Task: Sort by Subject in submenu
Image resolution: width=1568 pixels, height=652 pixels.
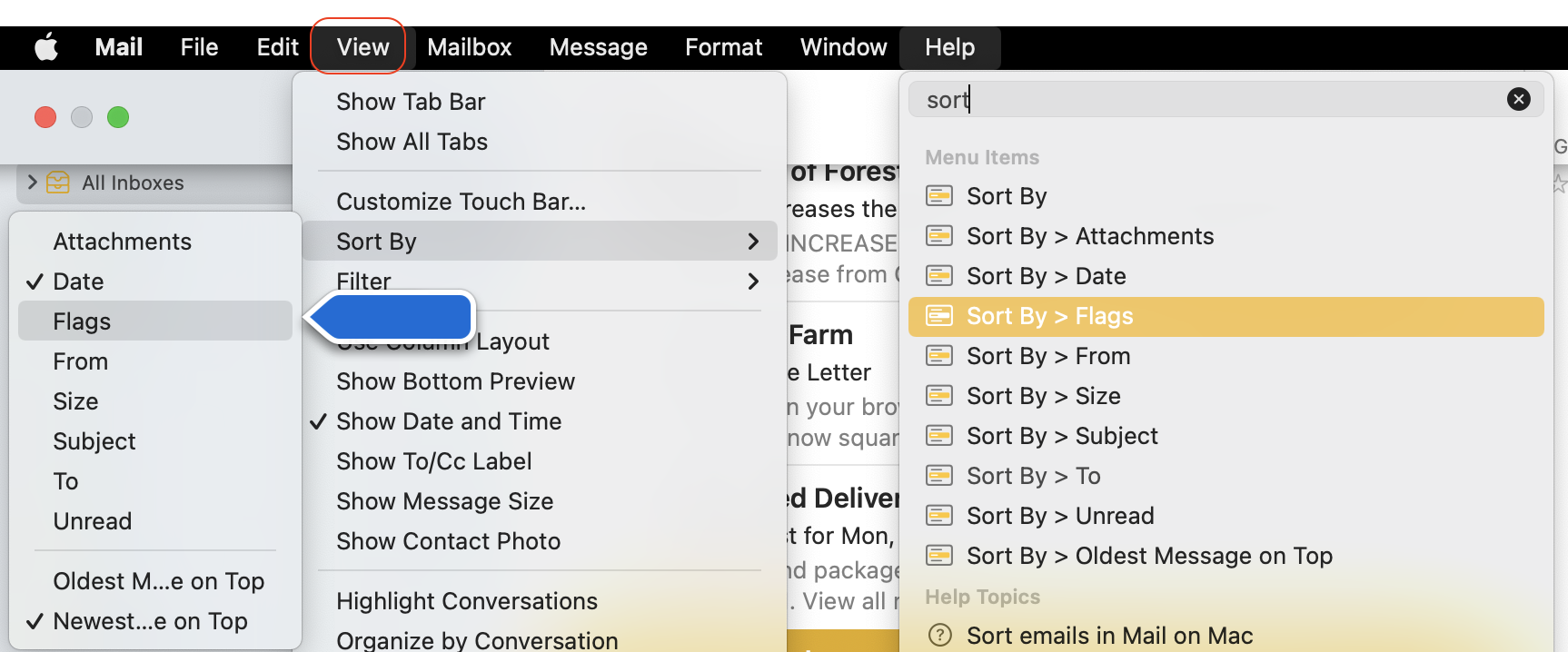Action: (154, 441)
